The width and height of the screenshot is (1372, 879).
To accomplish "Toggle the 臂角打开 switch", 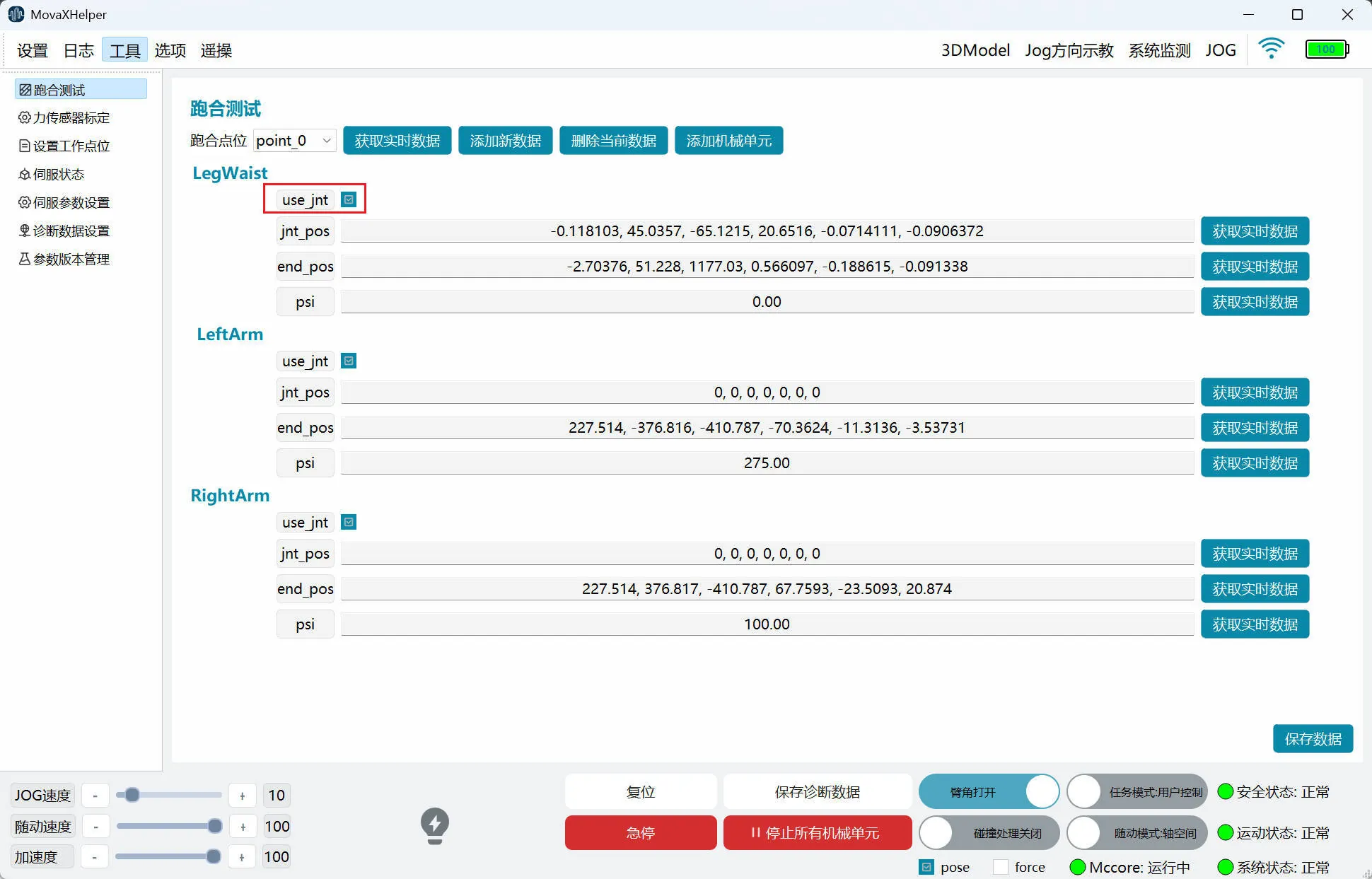I will [x=988, y=792].
